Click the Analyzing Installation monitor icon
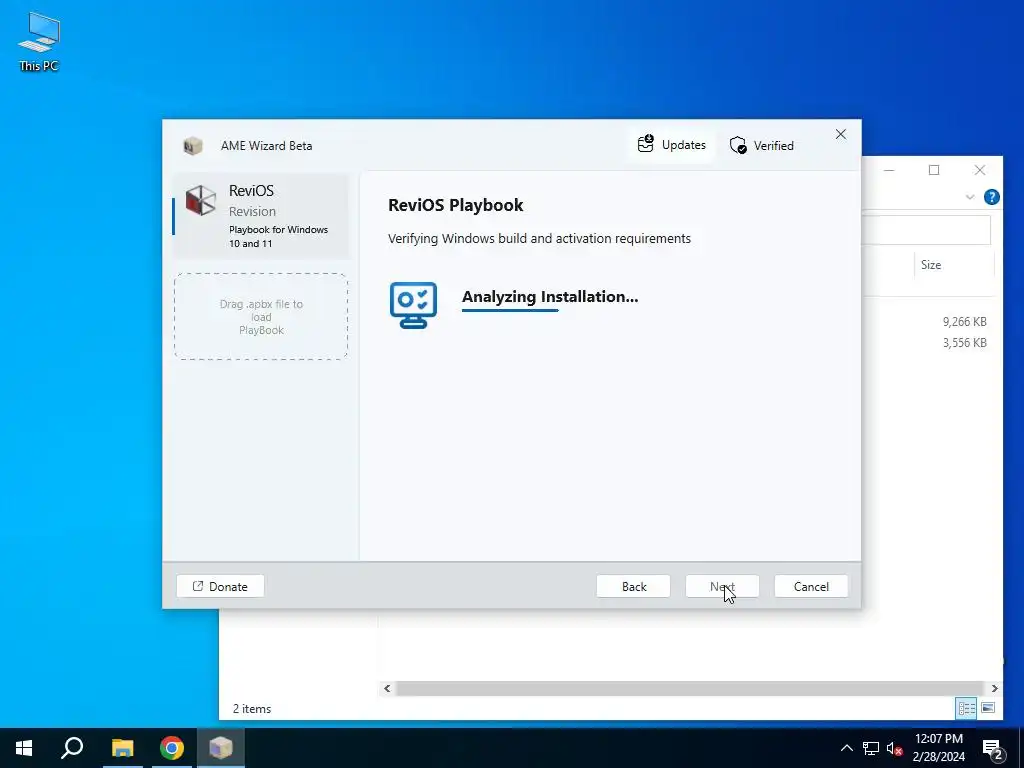 (413, 305)
